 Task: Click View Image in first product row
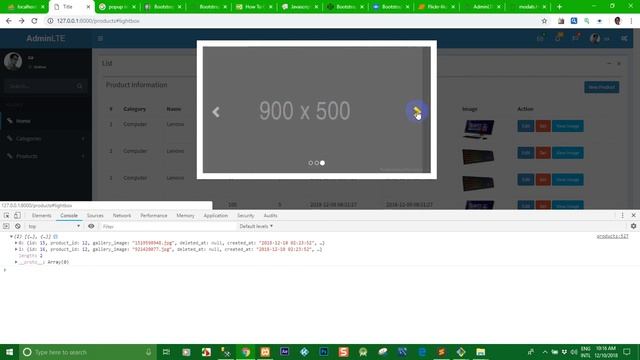[568, 126]
